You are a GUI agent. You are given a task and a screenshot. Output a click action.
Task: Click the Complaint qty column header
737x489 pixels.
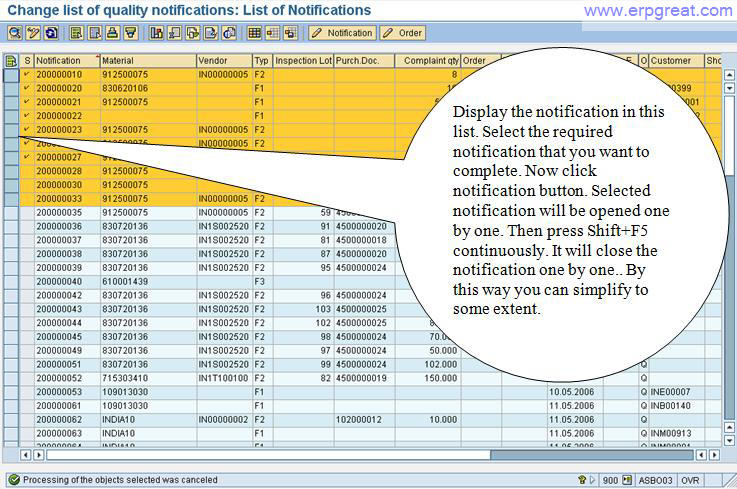pos(428,61)
